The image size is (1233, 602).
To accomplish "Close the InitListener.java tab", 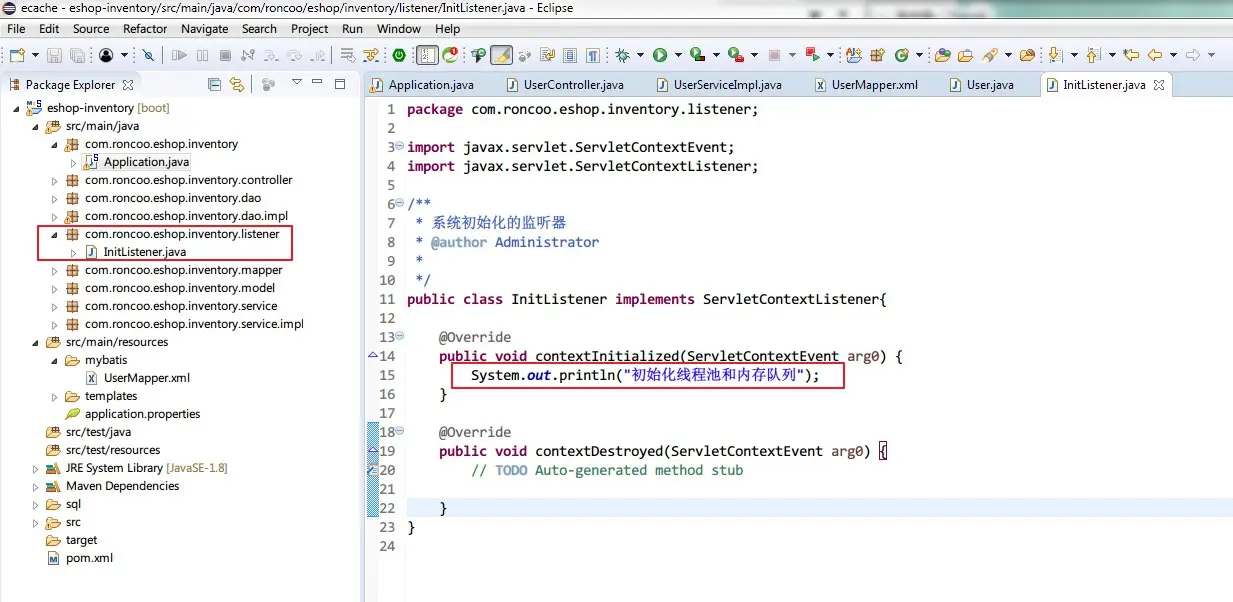I will [x=1159, y=85].
